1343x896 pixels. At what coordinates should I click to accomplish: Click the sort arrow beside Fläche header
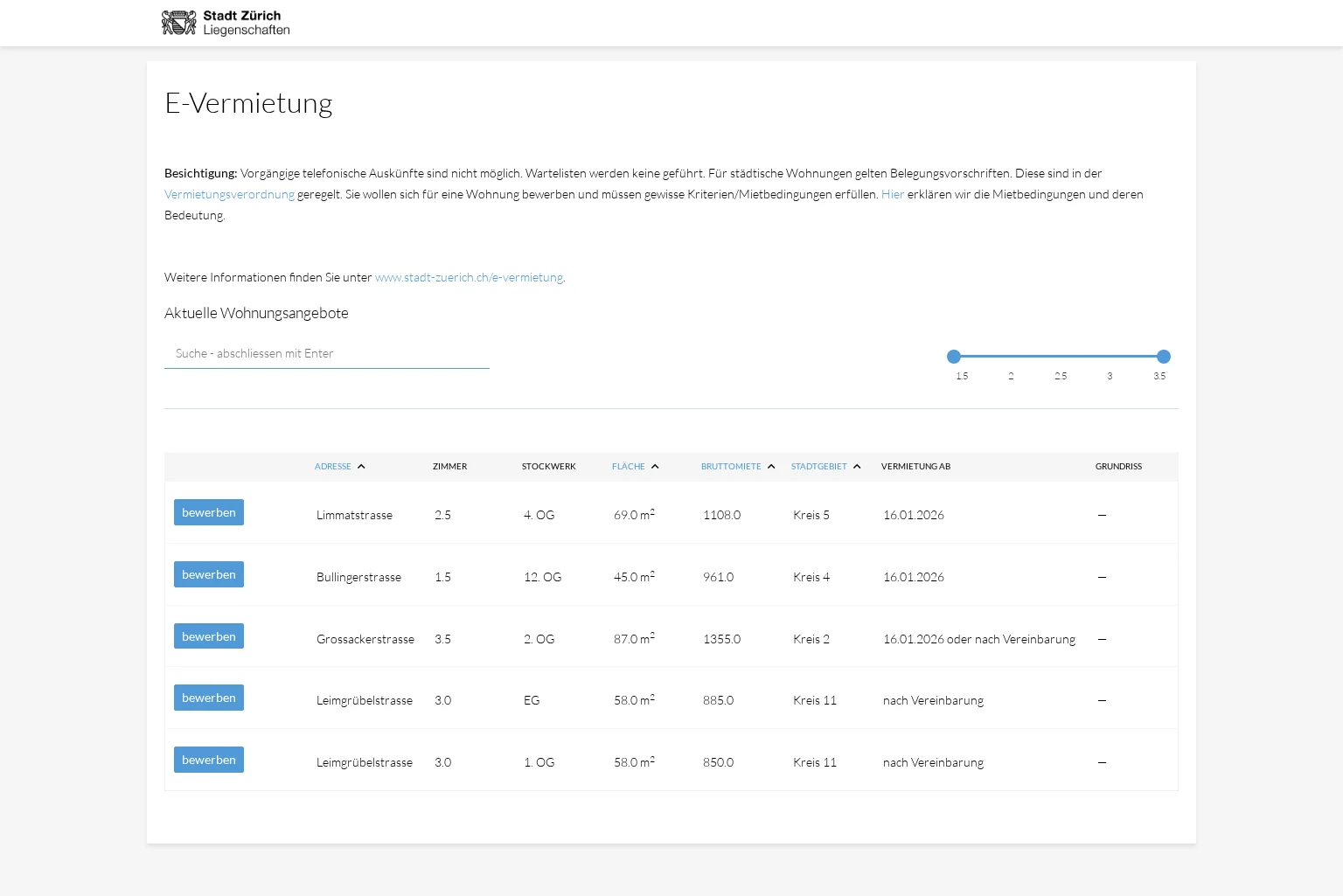[x=655, y=467]
